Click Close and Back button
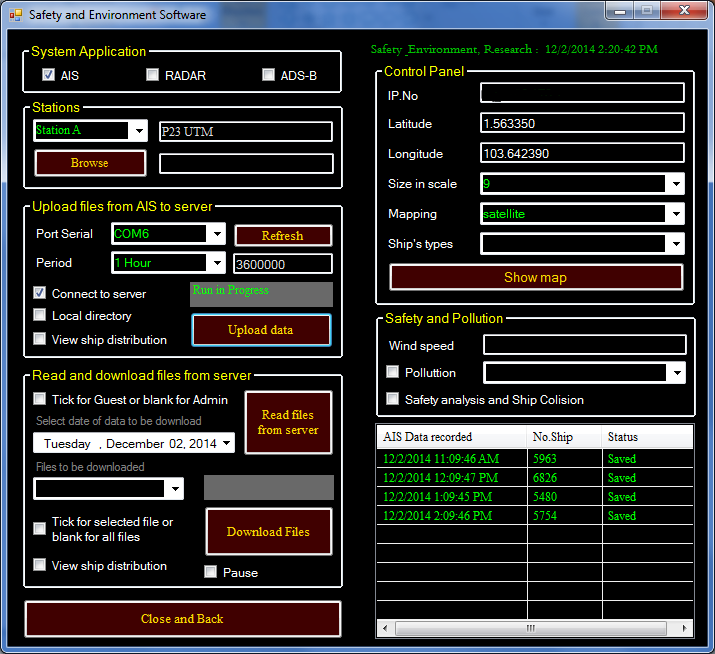This screenshot has height=654, width=715. click(x=182, y=619)
